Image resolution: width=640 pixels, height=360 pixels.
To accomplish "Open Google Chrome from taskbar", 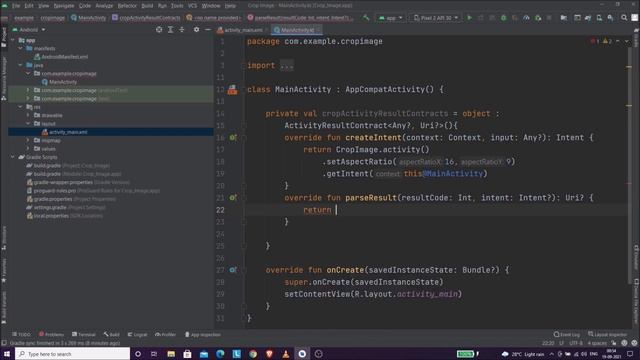I will (253, 354).
